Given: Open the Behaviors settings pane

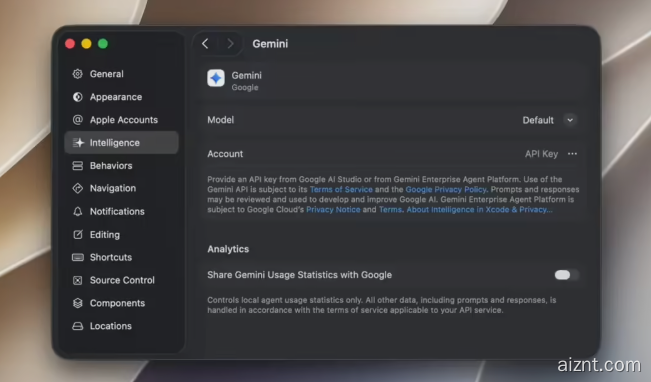Looking at the screenshot, I should 121,166.
